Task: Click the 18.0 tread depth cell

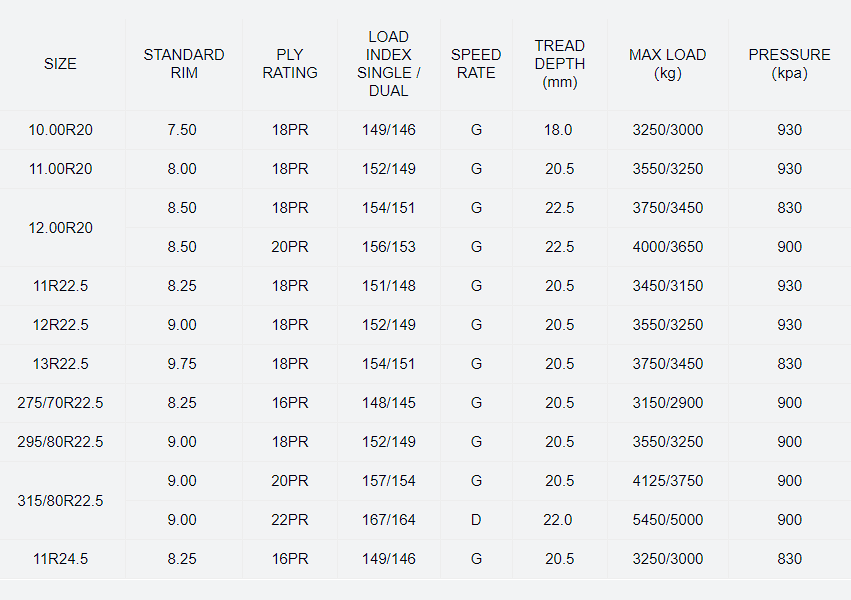Action: (559, 130)
